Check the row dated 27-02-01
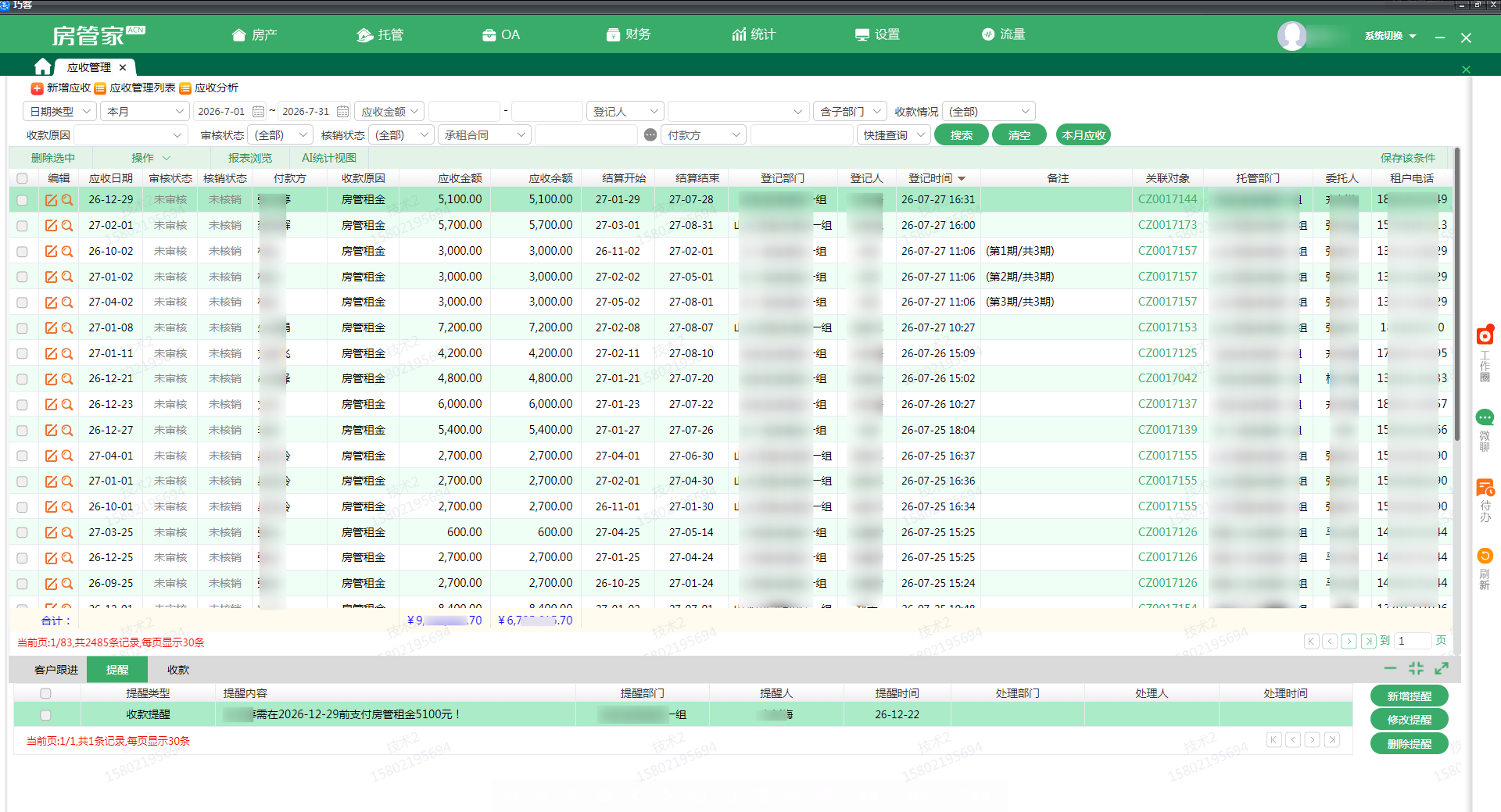The image size is (1501, 812). pyautogui.click(x=22, y=226)
